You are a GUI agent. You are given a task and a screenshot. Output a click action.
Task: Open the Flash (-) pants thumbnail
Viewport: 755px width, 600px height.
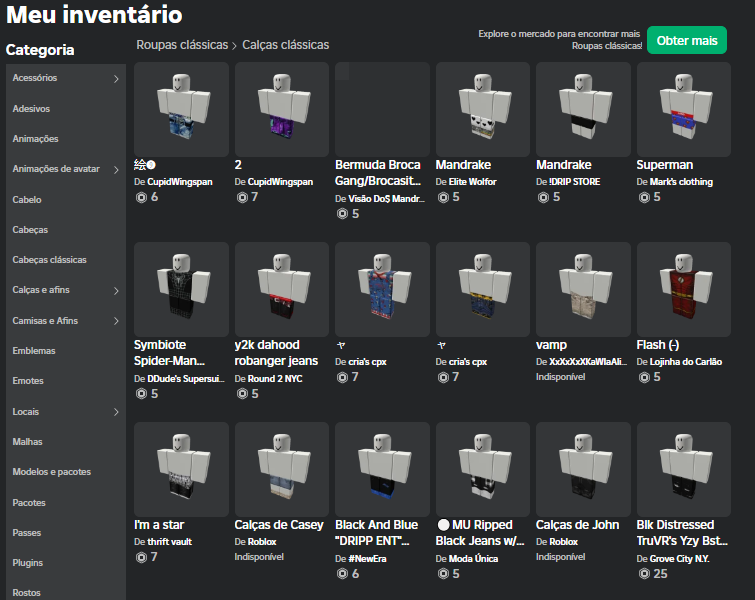[684, 289]
